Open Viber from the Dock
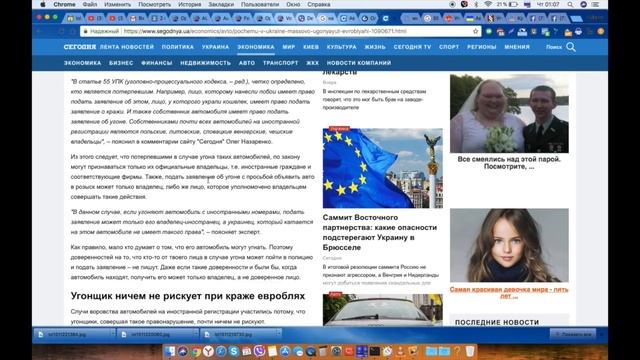This screenshot has width=640, height=360. (x=259, y=351)
